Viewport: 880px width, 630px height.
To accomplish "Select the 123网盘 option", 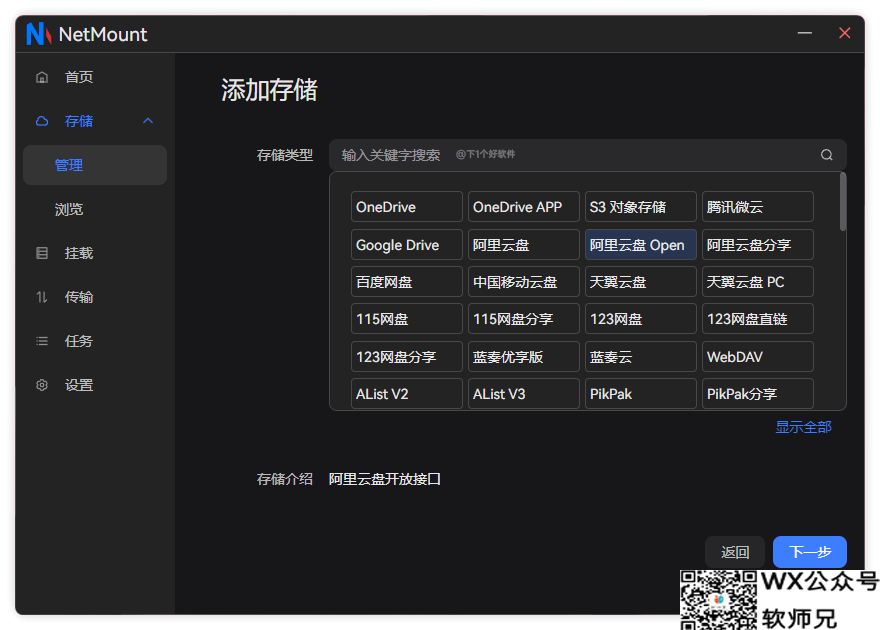I will point(640,319).
